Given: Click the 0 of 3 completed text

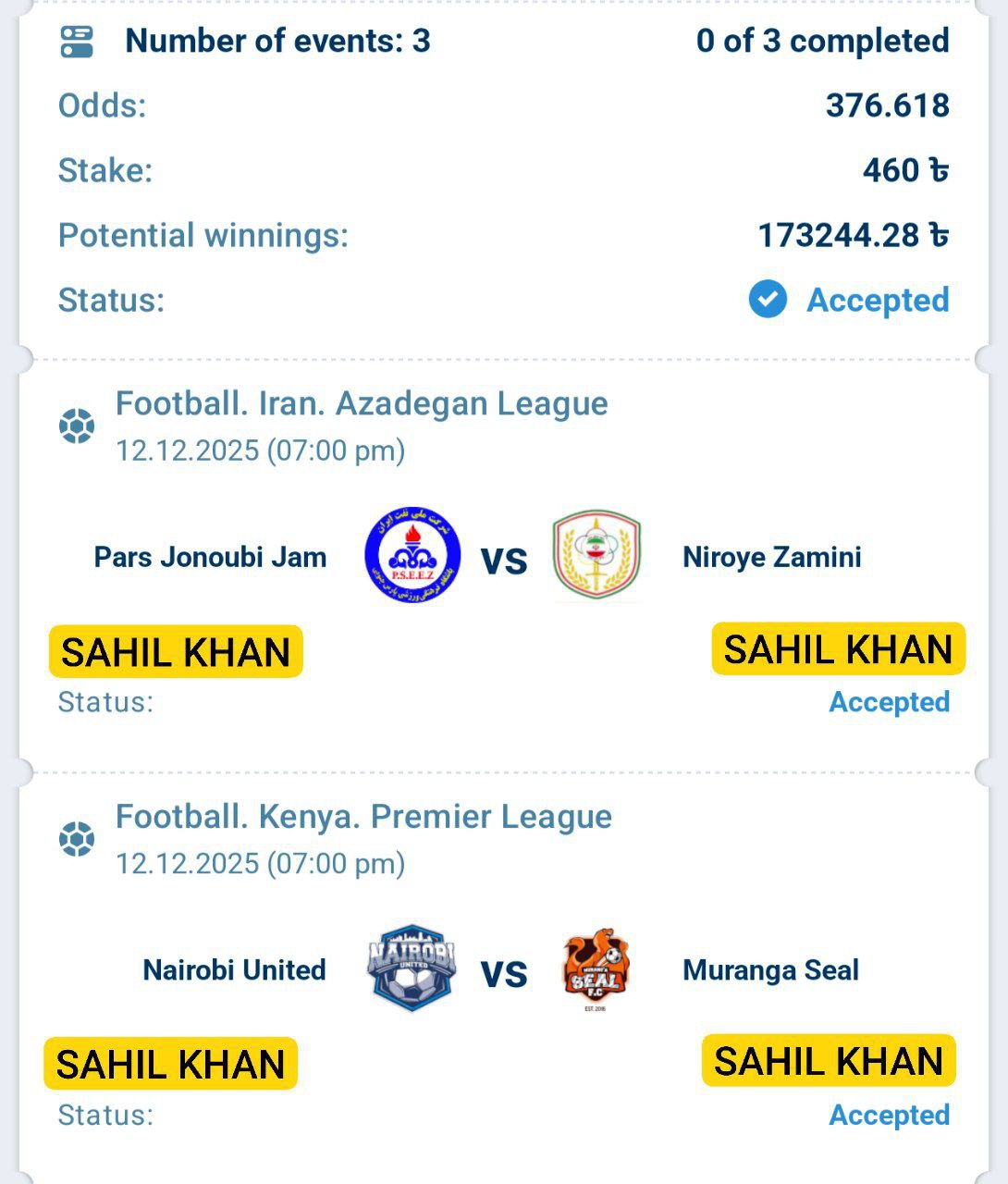Looking at the screenshot, I should tap(822, 41).
